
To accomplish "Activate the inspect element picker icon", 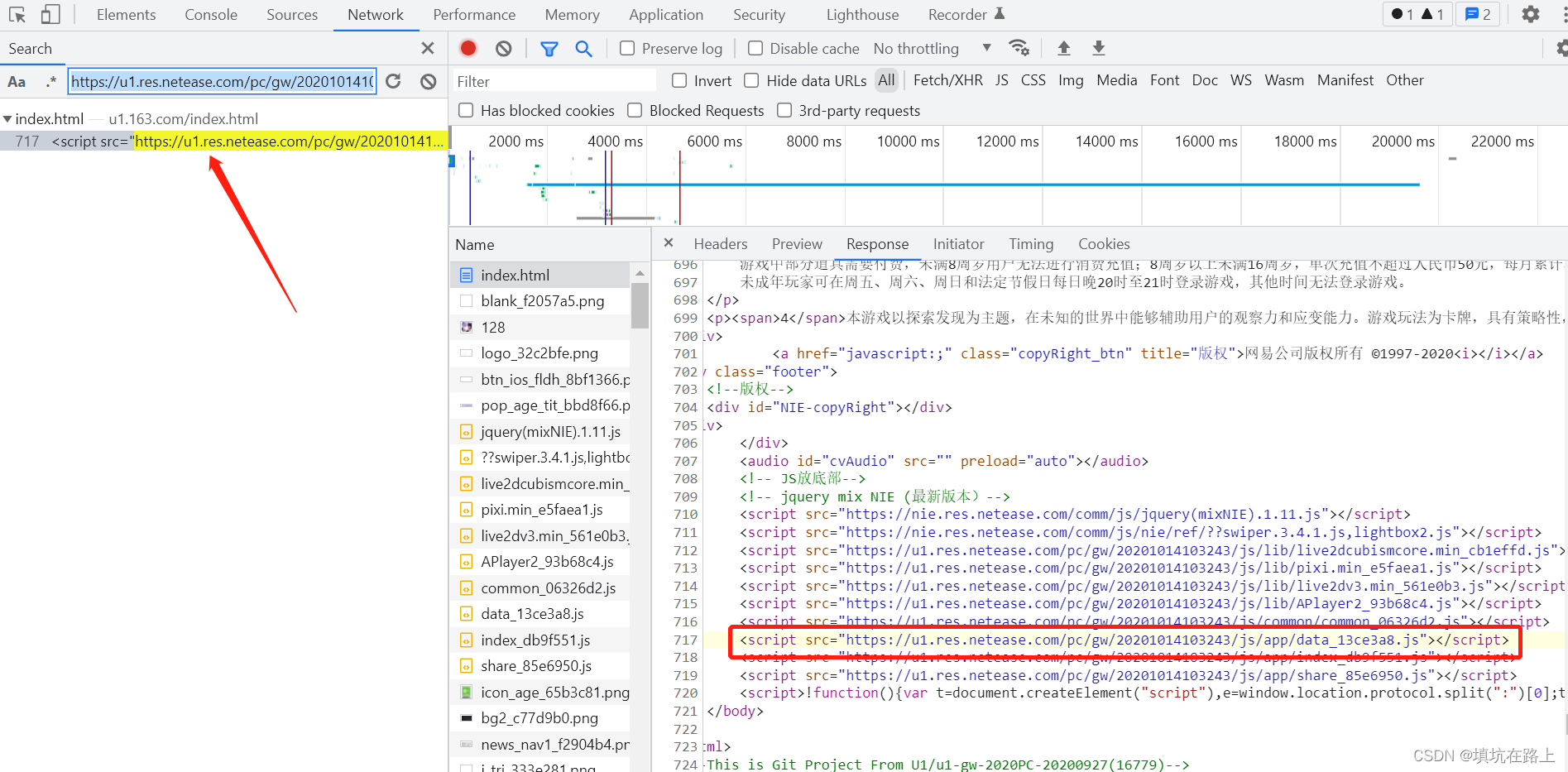I will tap(17, 14).
